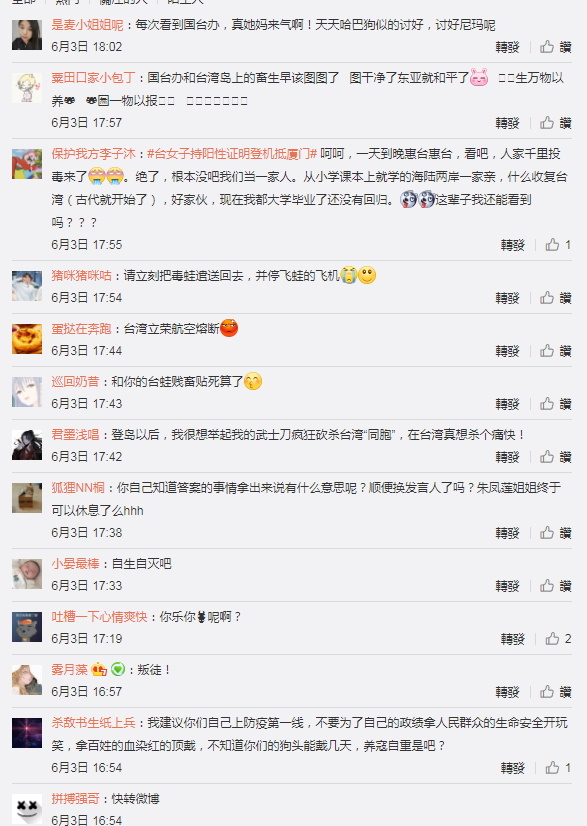Like the comment posted at 17:57
587x826 pixels.
pos(555,123)
